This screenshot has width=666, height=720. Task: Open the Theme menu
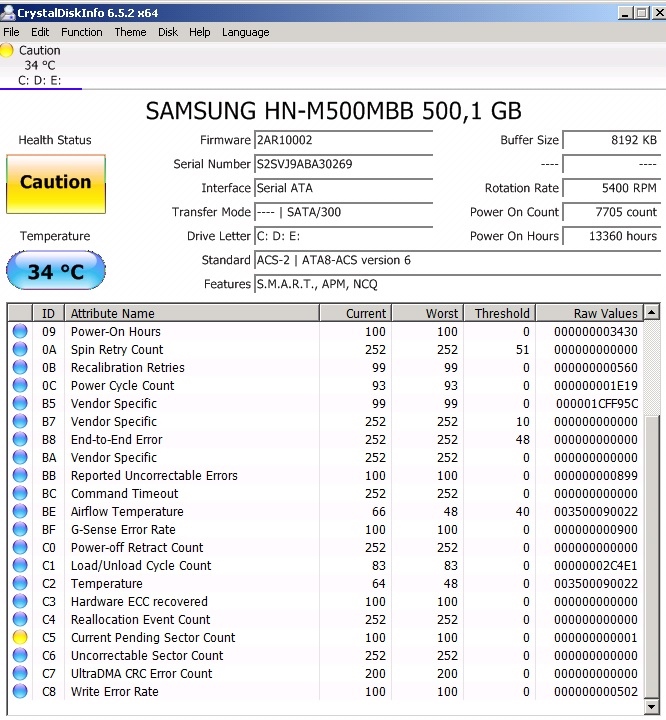pos(130,32)
